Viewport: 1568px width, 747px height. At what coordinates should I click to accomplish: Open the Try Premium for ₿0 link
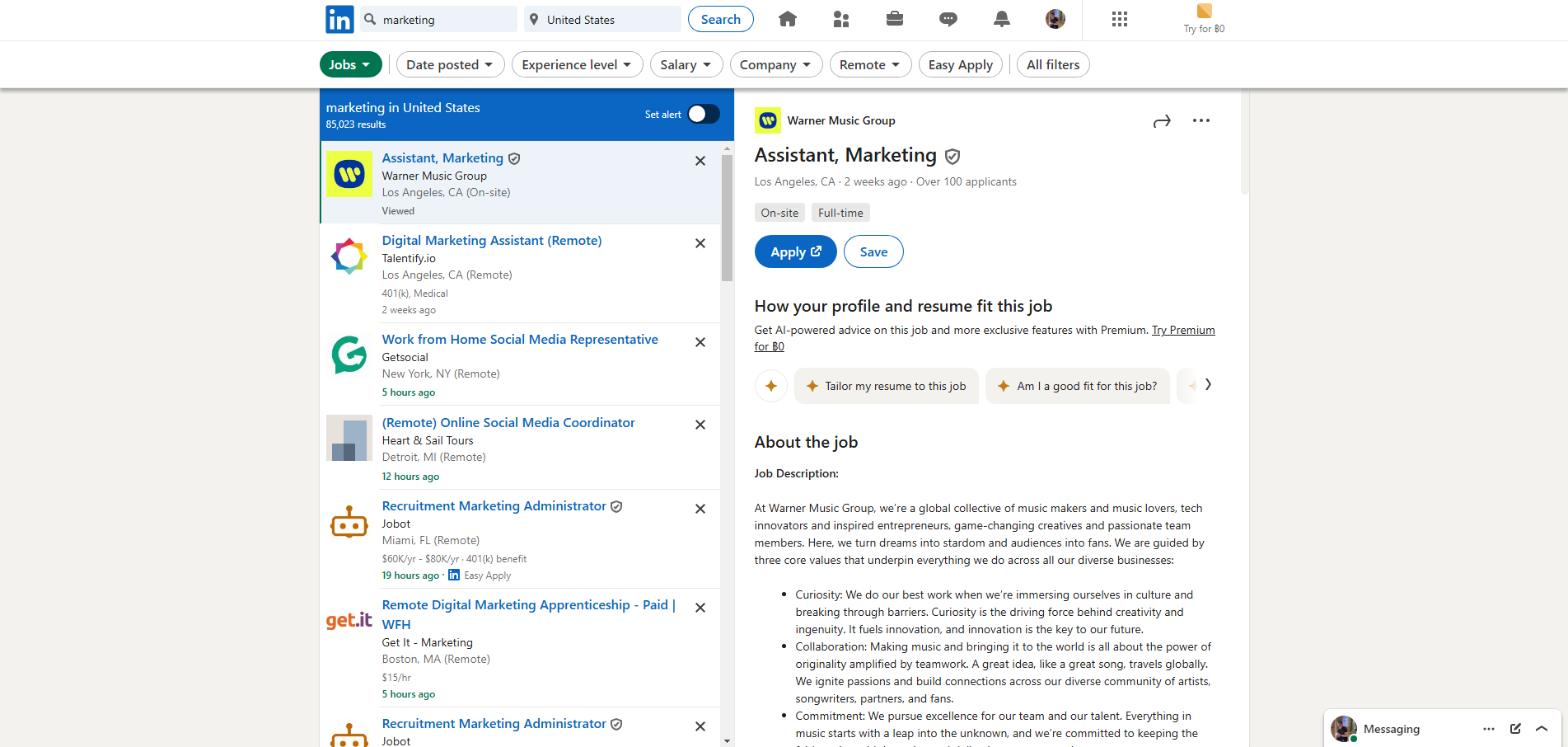coord(1183,330)
